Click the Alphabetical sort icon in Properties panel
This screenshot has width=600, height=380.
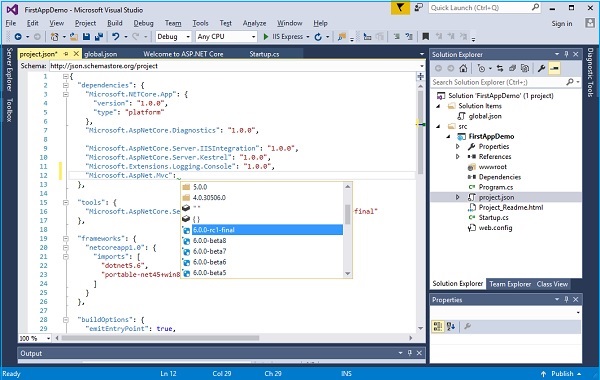(451, 326)
